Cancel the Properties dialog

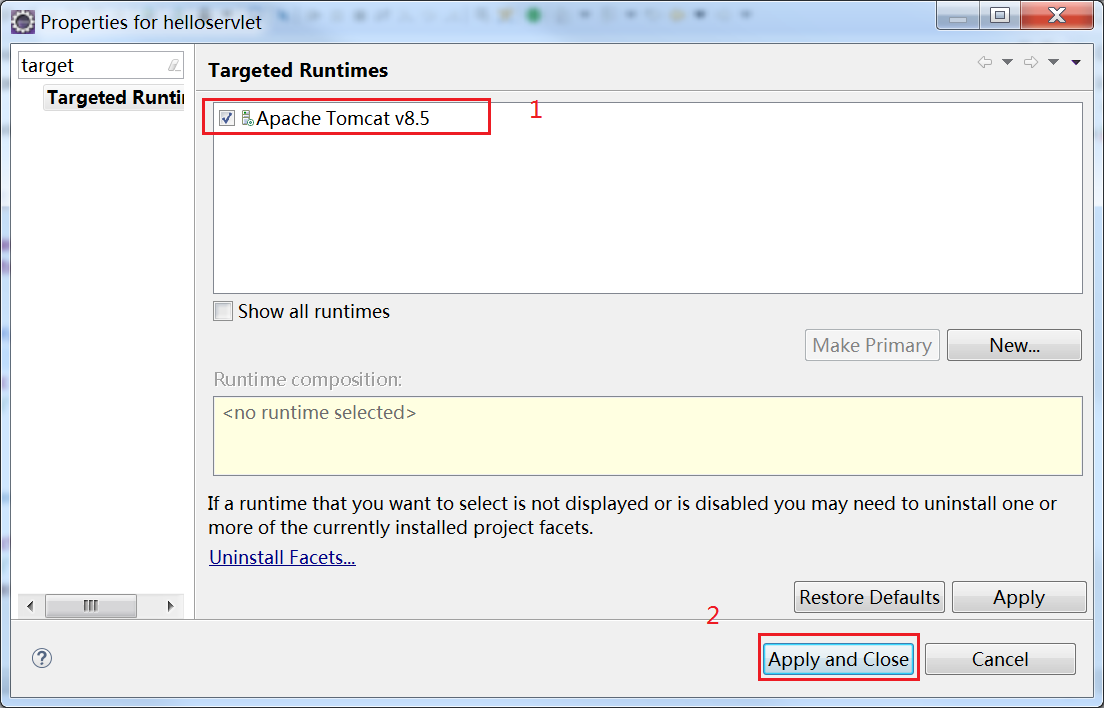(1000, 659)
